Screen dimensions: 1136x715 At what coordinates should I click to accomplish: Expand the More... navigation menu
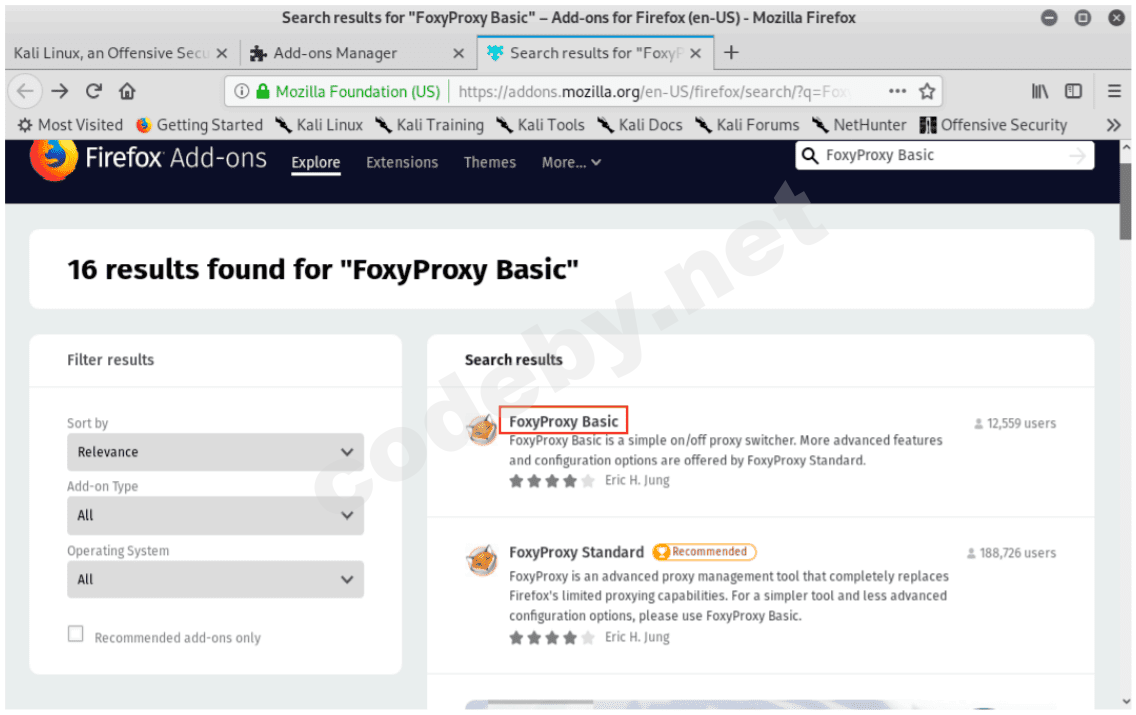571,163
